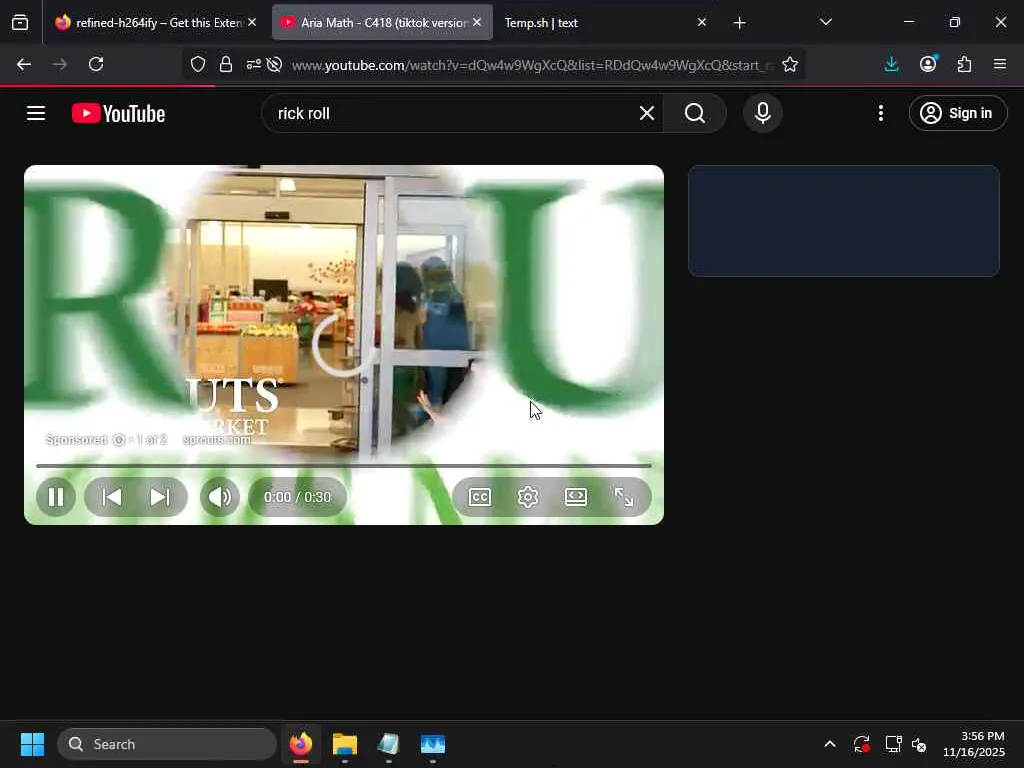The height and width of the screenshot is (768, 1024).
Task: Click the Sign in button
Action: pos(958,113)
